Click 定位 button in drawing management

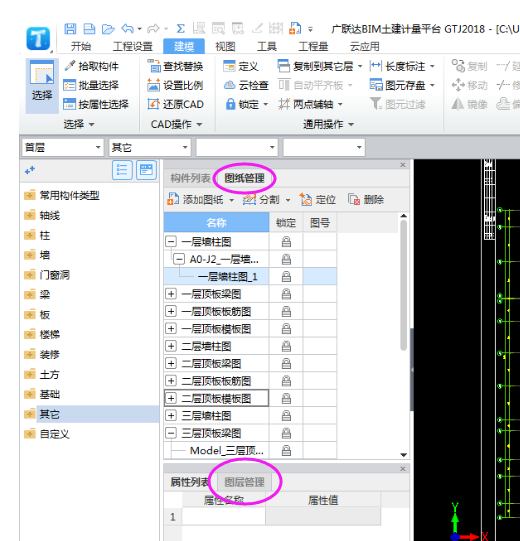[x=317, y=199]
